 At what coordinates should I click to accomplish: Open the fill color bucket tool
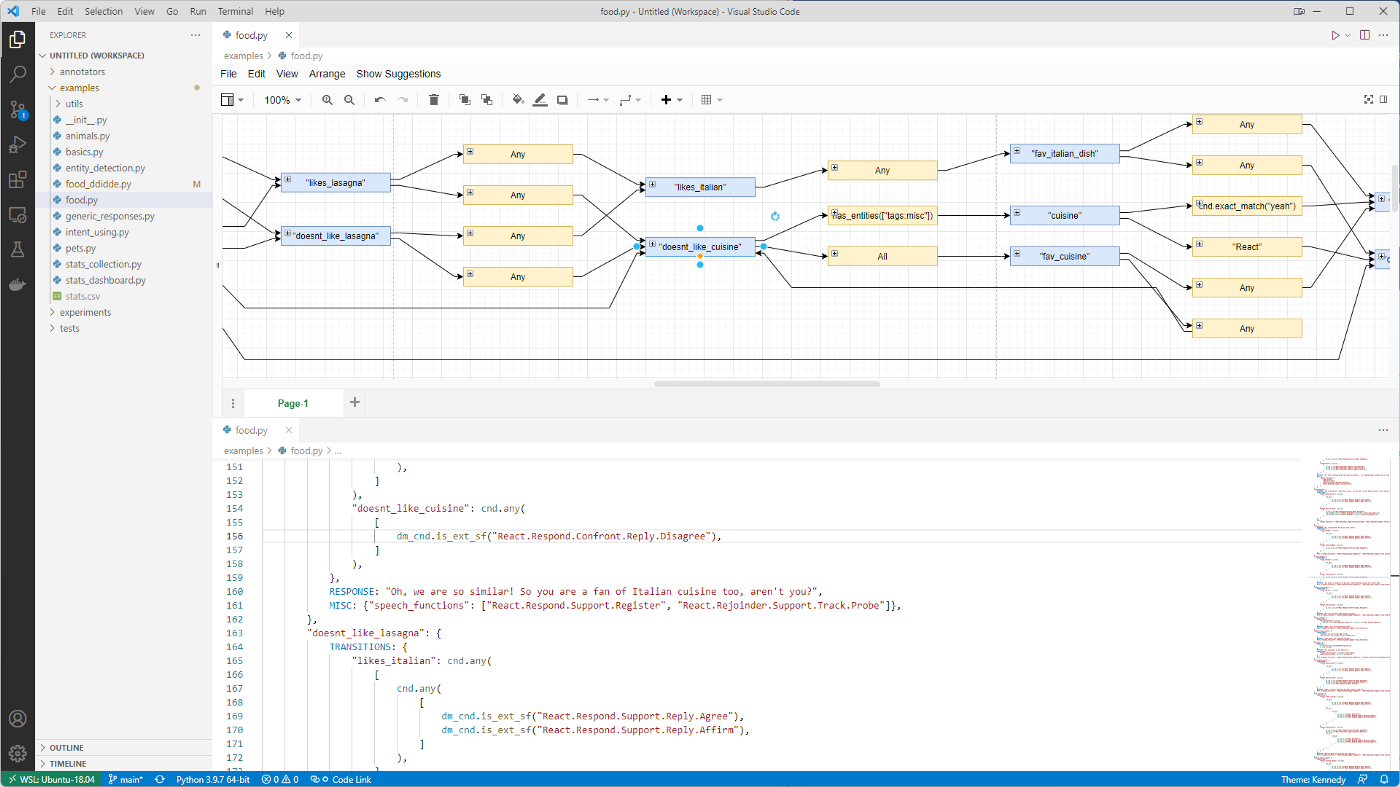(x=518, y=100)
